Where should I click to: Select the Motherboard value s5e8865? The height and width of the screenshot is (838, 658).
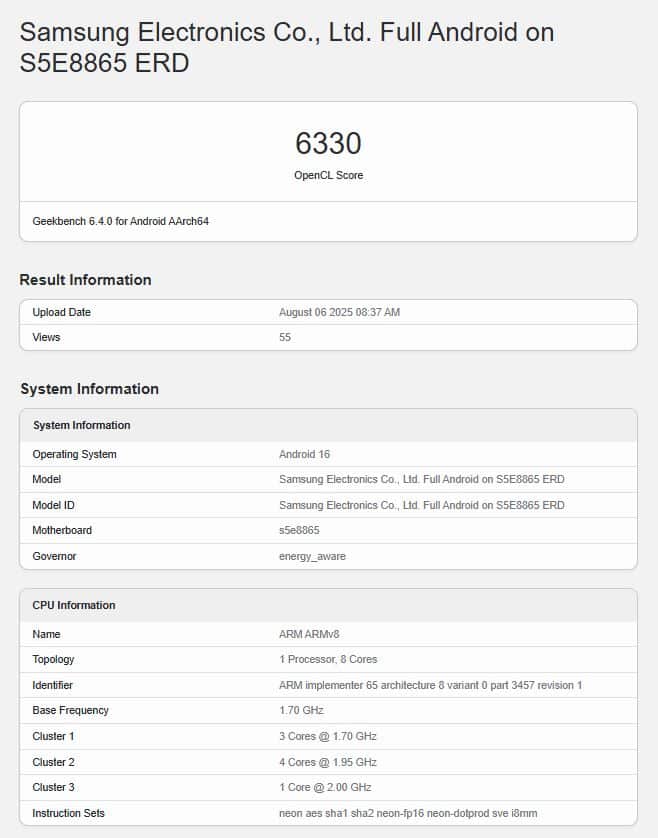tap(299, 530)
